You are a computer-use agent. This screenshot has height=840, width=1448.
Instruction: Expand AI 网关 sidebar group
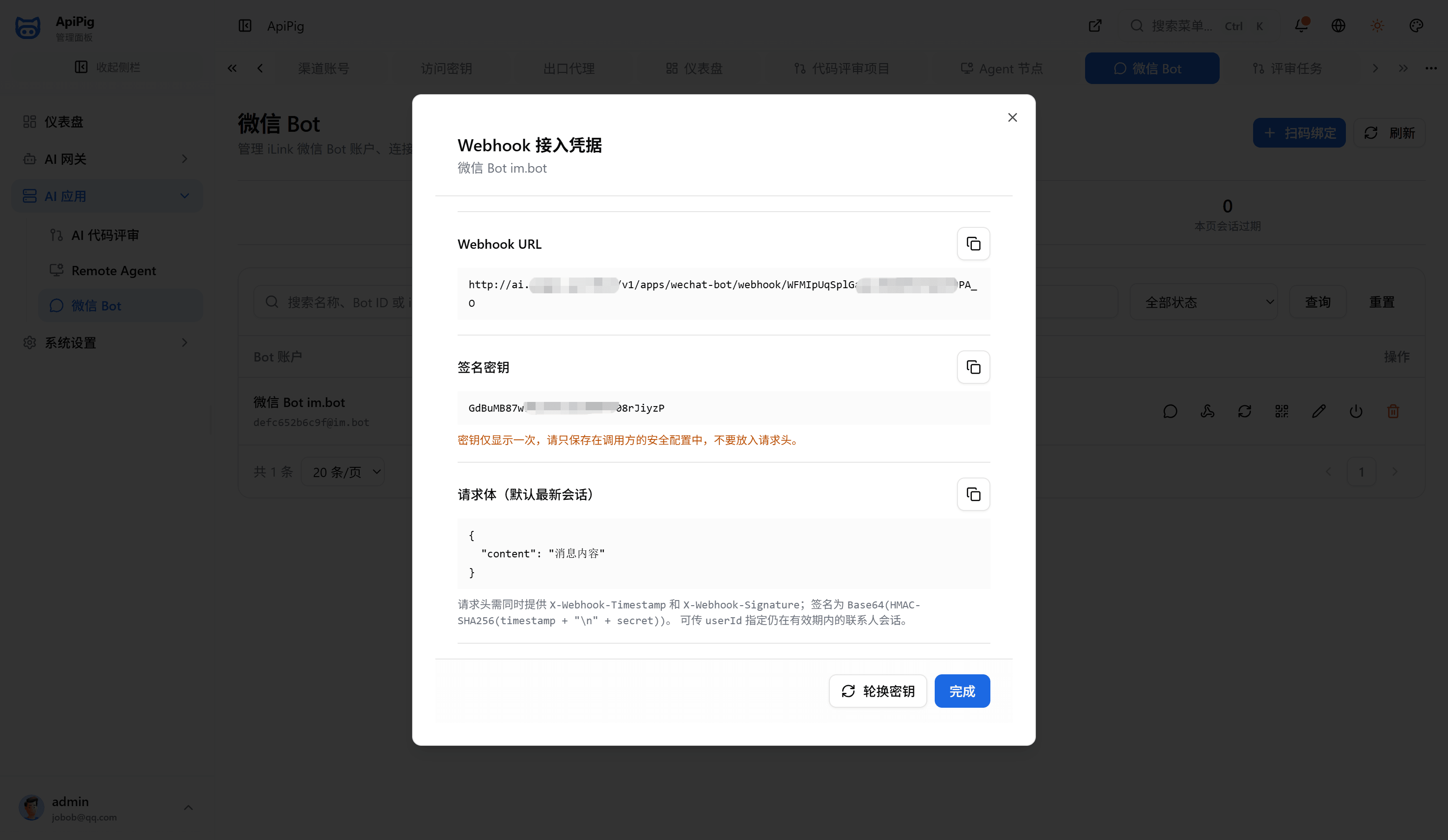tap(108, 159)
